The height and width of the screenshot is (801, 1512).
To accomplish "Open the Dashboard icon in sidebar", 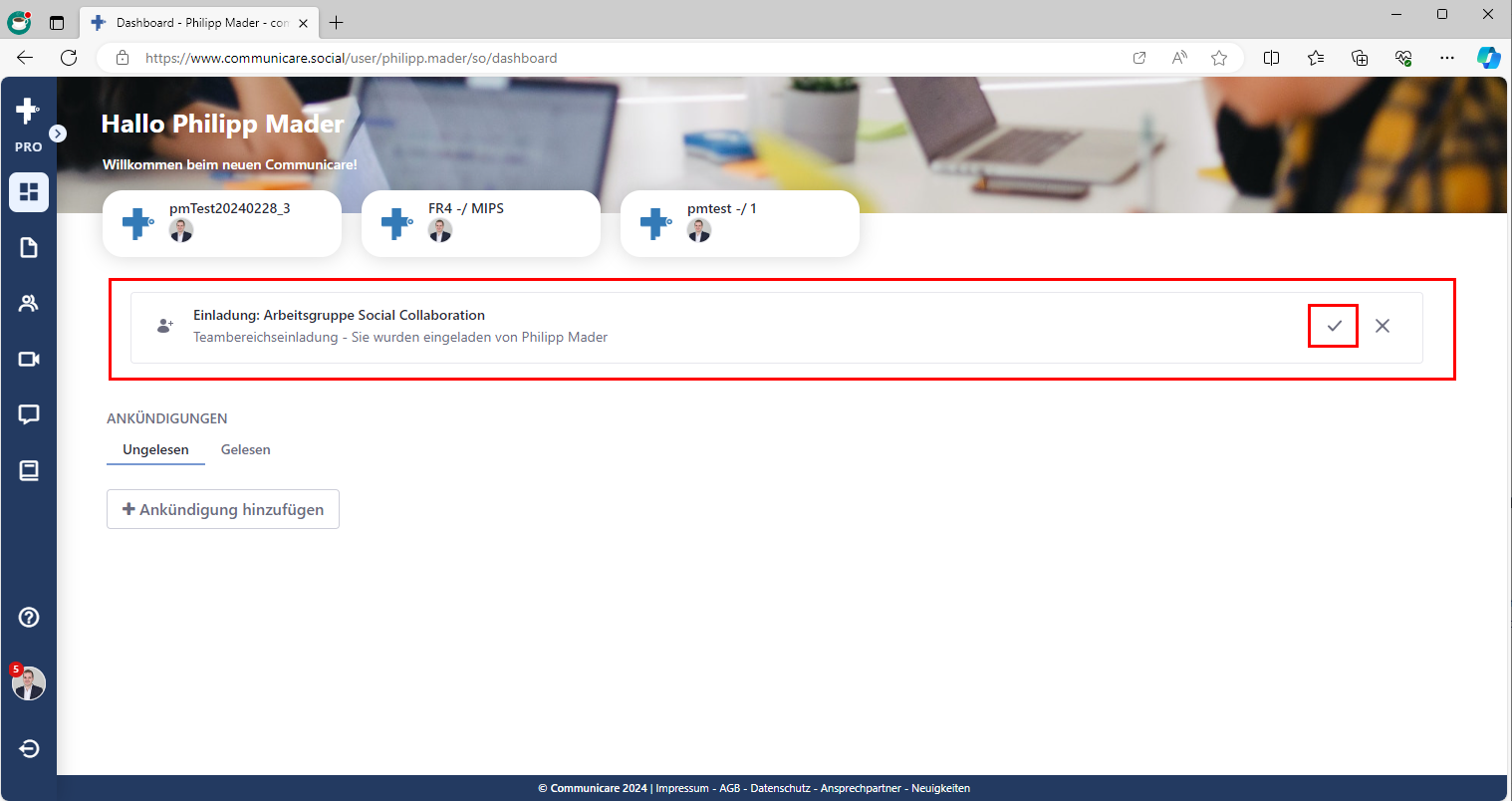I will coord(29,192).
